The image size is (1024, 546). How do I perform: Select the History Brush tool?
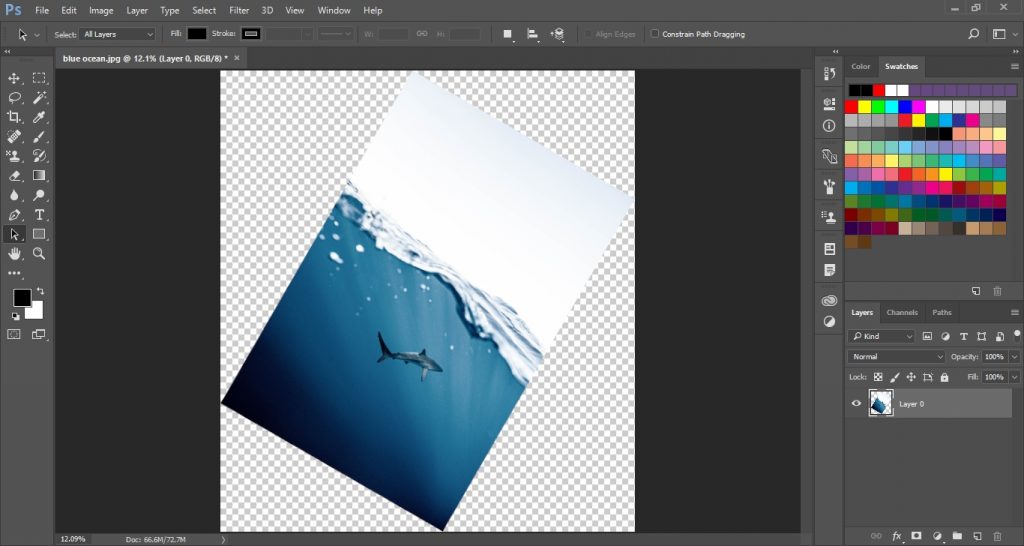(x=39, y=156)
